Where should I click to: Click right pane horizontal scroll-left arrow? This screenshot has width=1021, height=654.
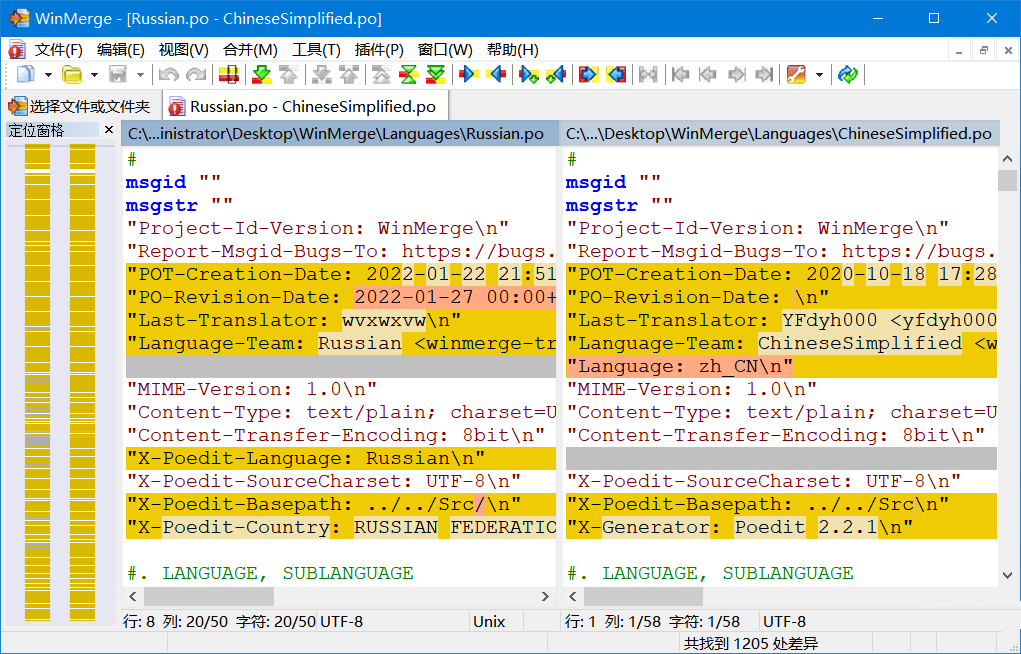tap(573, 596)
